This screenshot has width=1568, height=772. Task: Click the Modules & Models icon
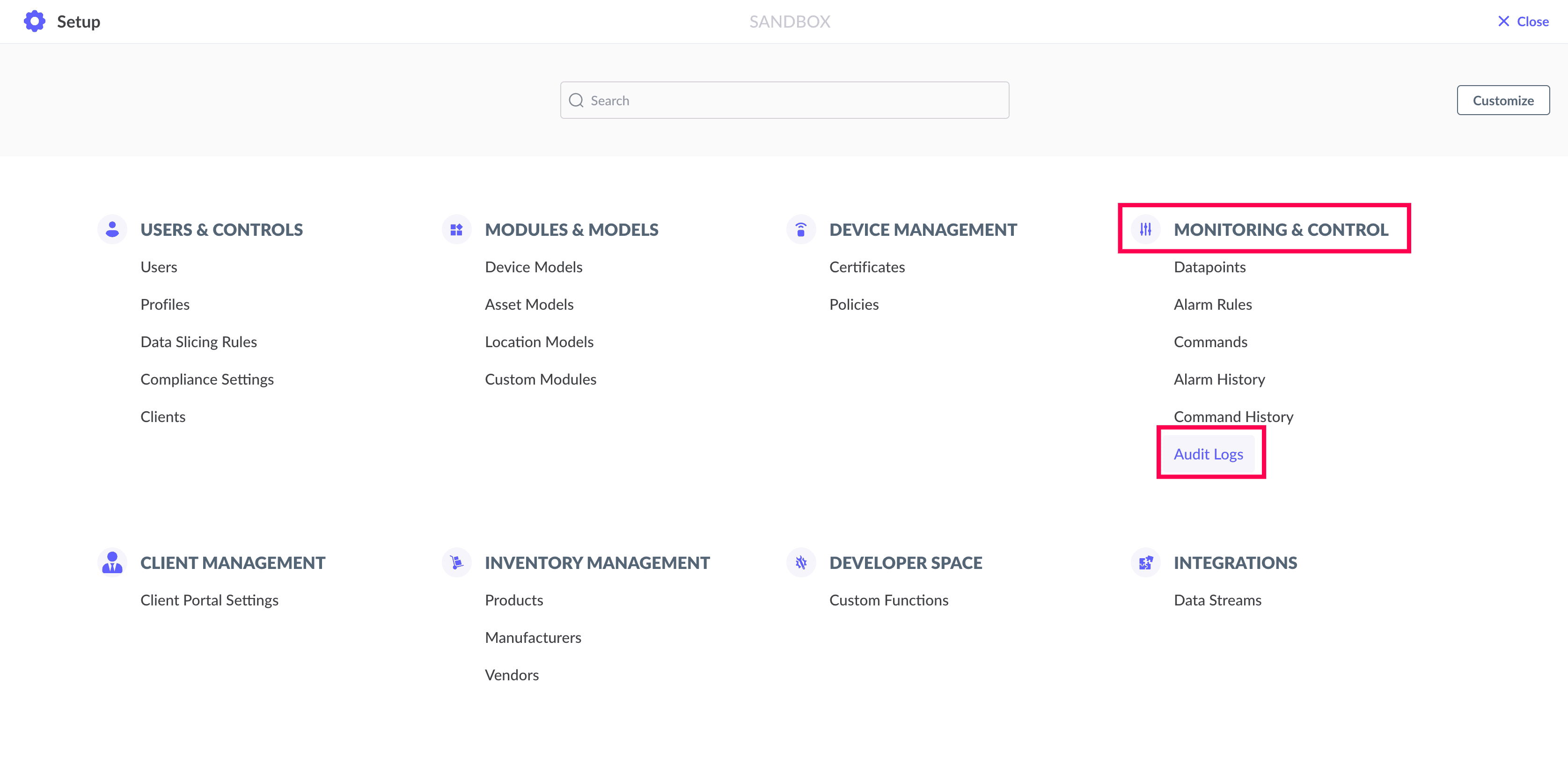tap(456, 229)
